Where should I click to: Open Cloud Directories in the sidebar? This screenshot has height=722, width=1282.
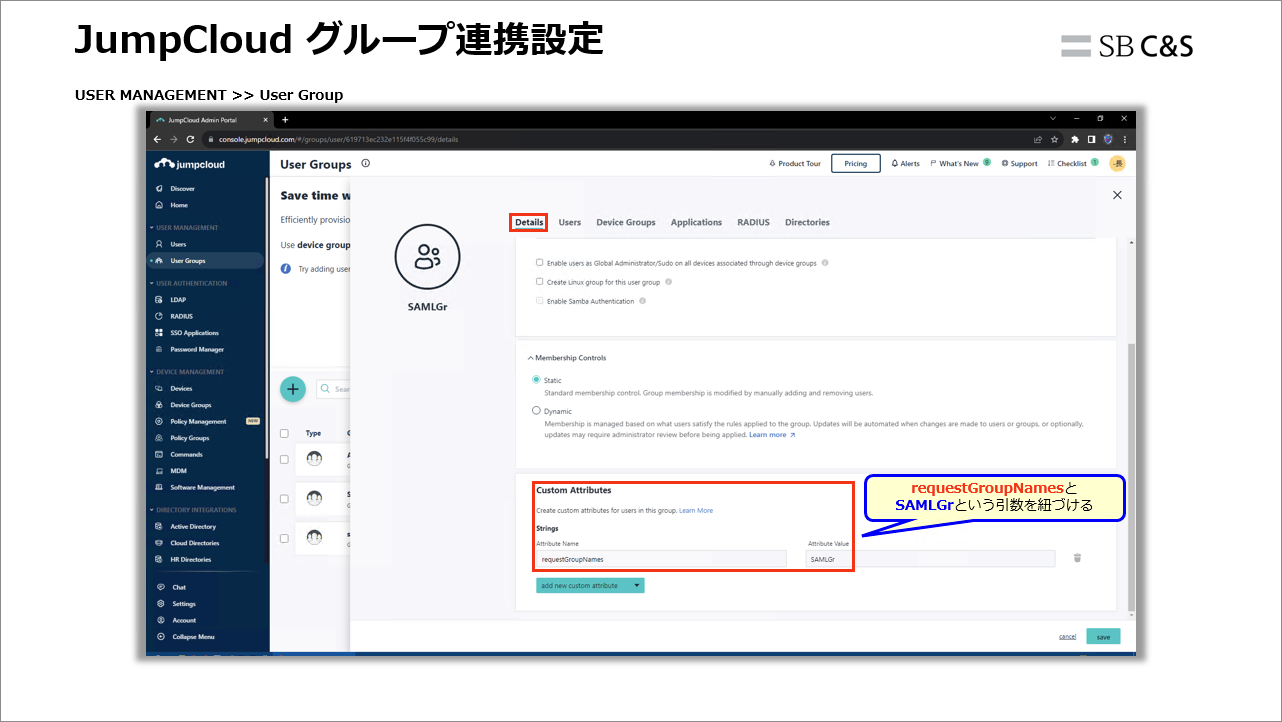194,543
